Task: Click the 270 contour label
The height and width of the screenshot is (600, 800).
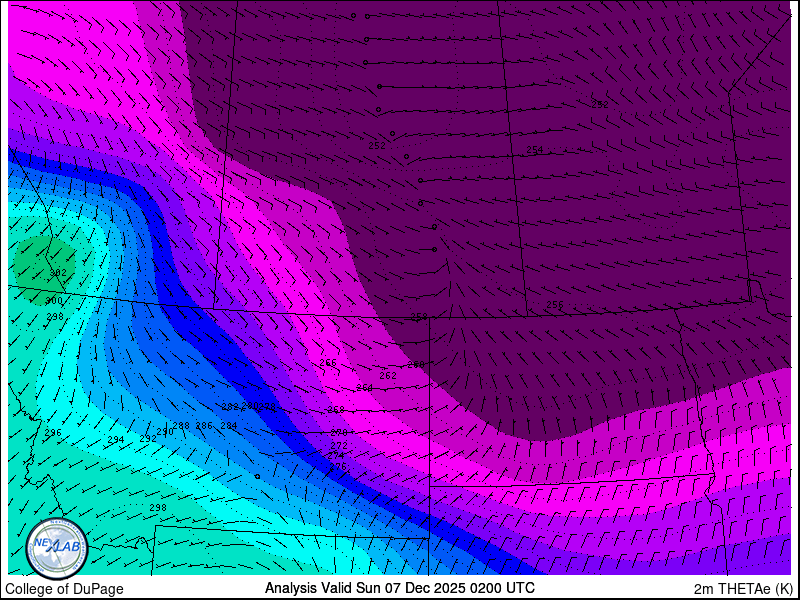Action: [339, 433]
